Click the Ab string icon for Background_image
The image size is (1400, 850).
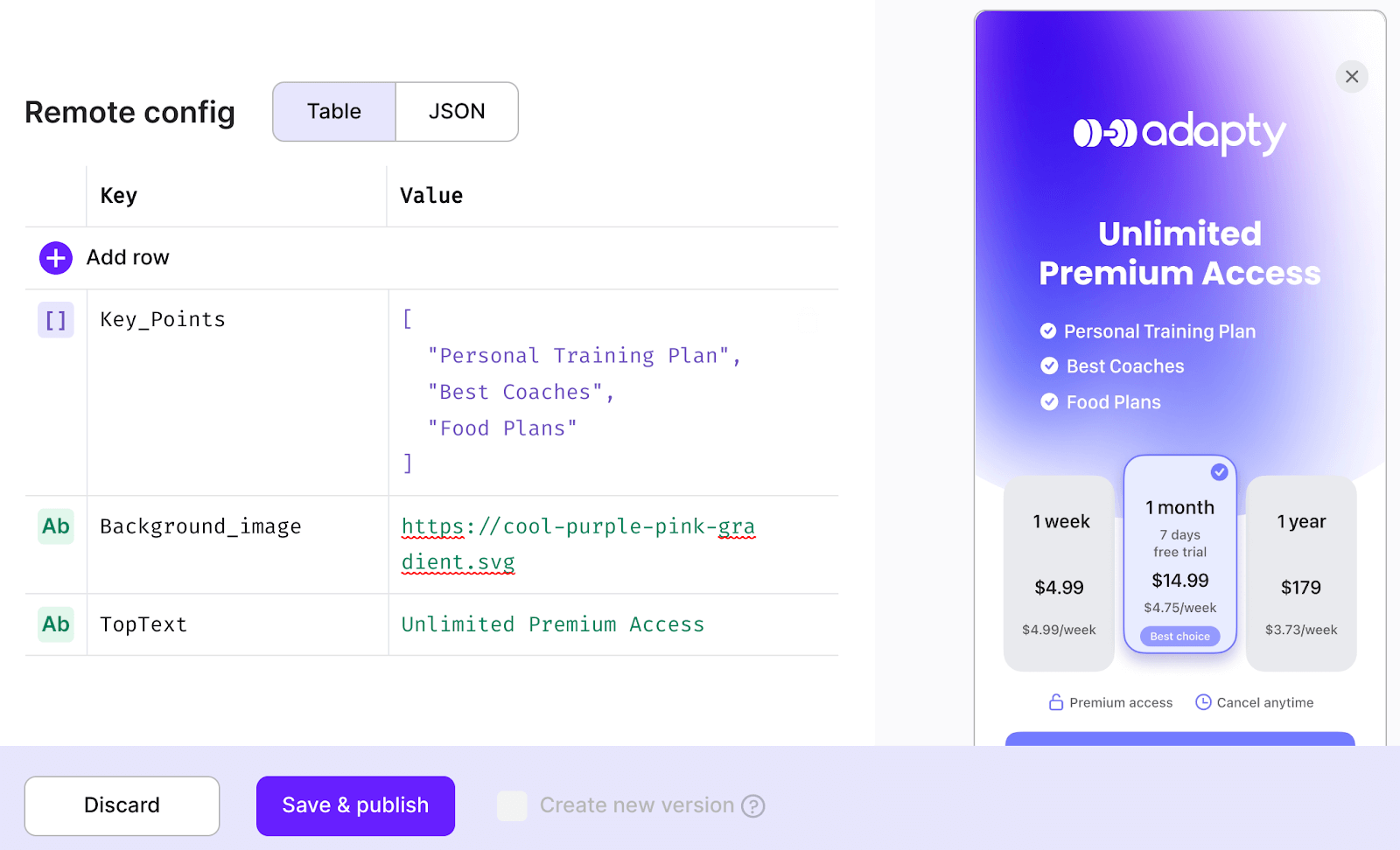click(x=56, y=526)
